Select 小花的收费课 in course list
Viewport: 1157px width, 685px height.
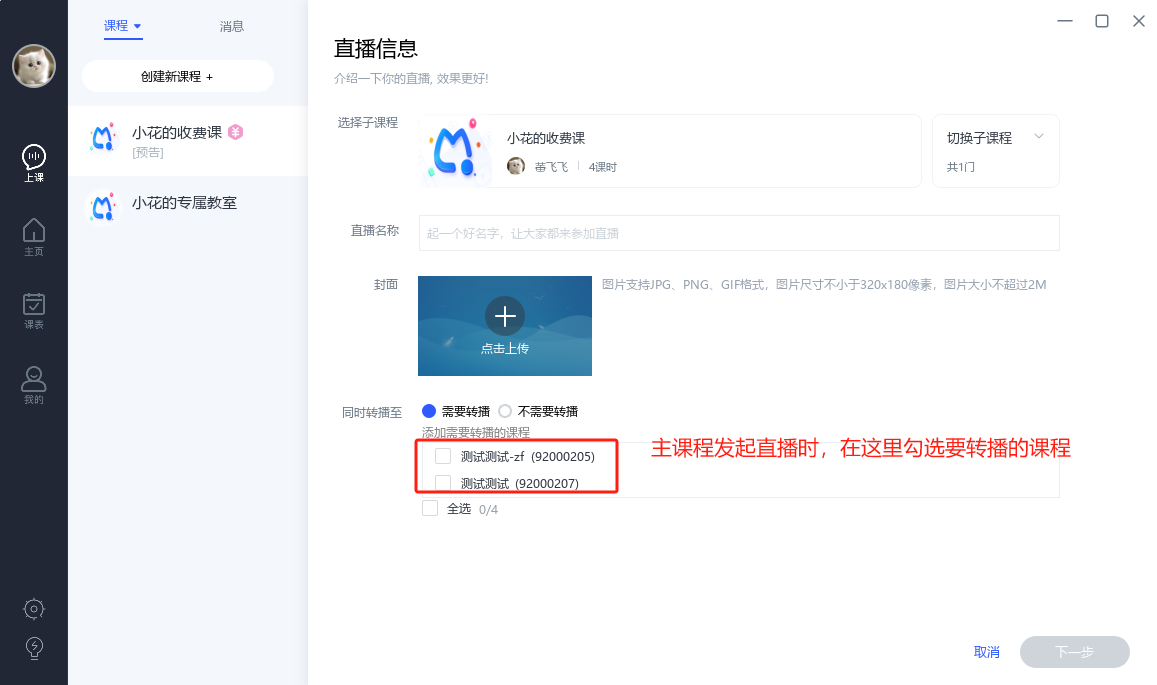coord(187,141)
